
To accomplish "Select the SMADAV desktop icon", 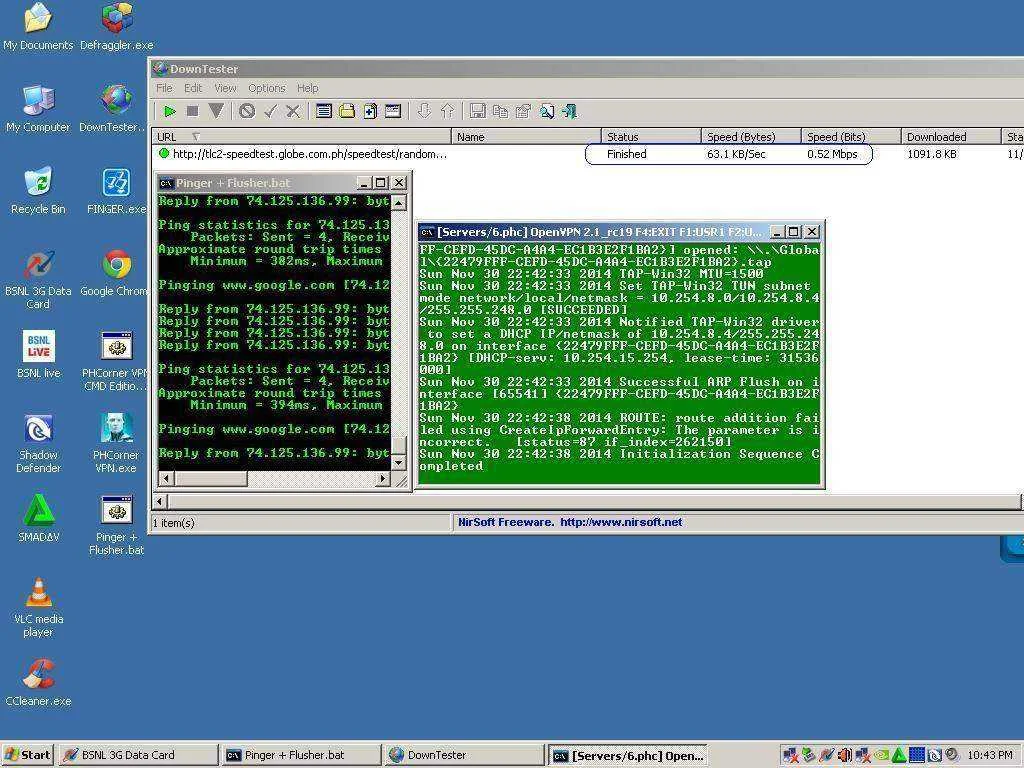I will pyautogui.click(x=38, y=519).
